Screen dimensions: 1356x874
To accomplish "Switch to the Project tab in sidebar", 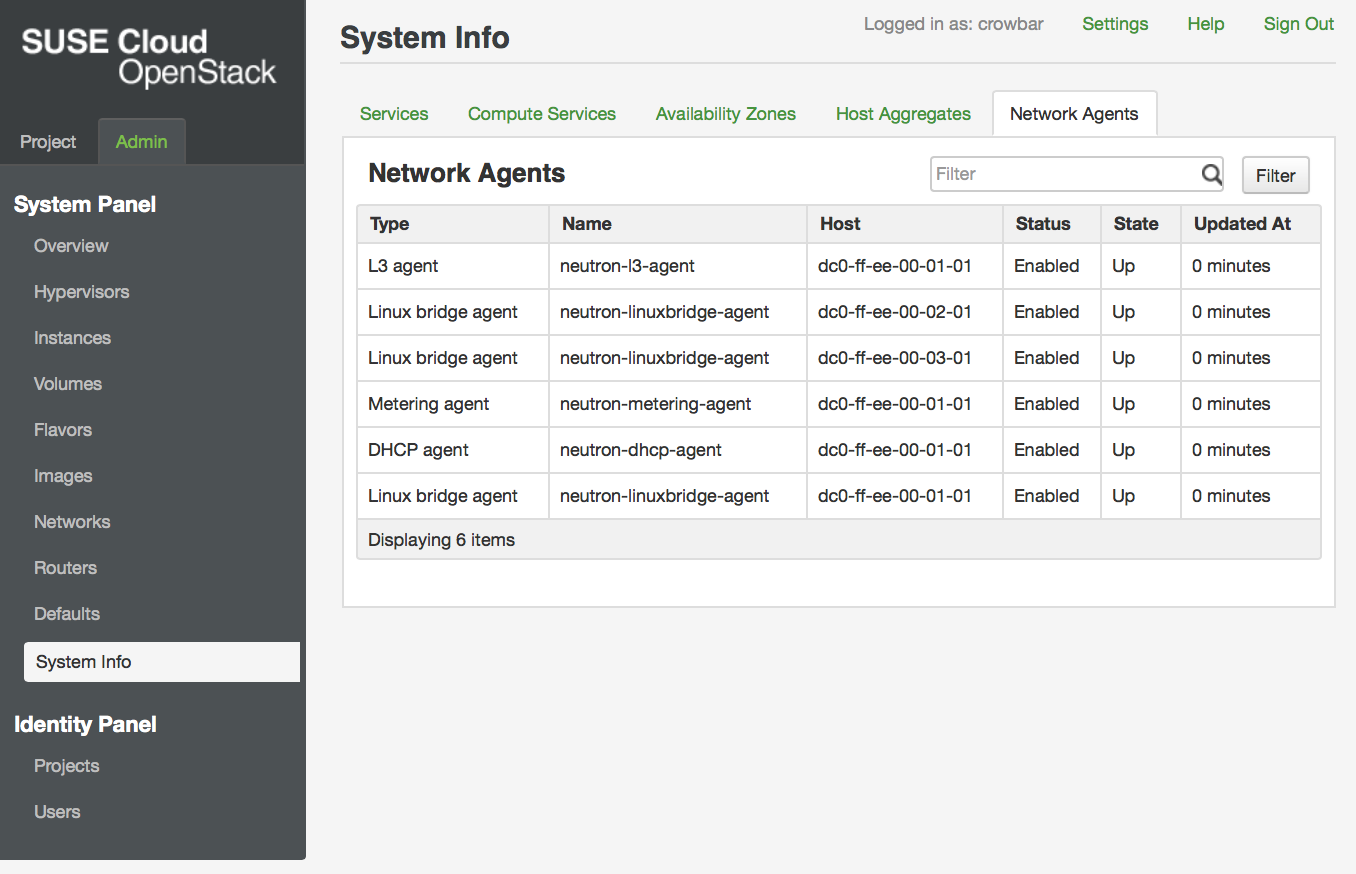I will click(x=48, y=142).
